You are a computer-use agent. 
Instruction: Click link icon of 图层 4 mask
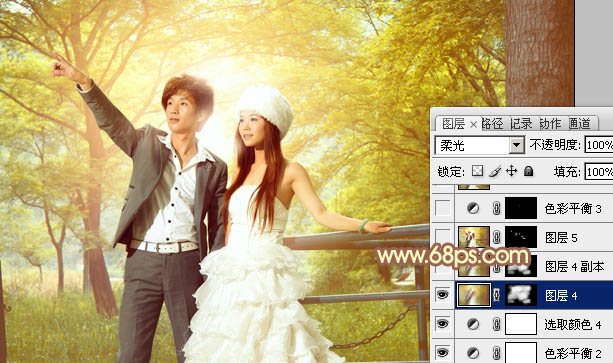pyautogui.click(x=496, y=295)
